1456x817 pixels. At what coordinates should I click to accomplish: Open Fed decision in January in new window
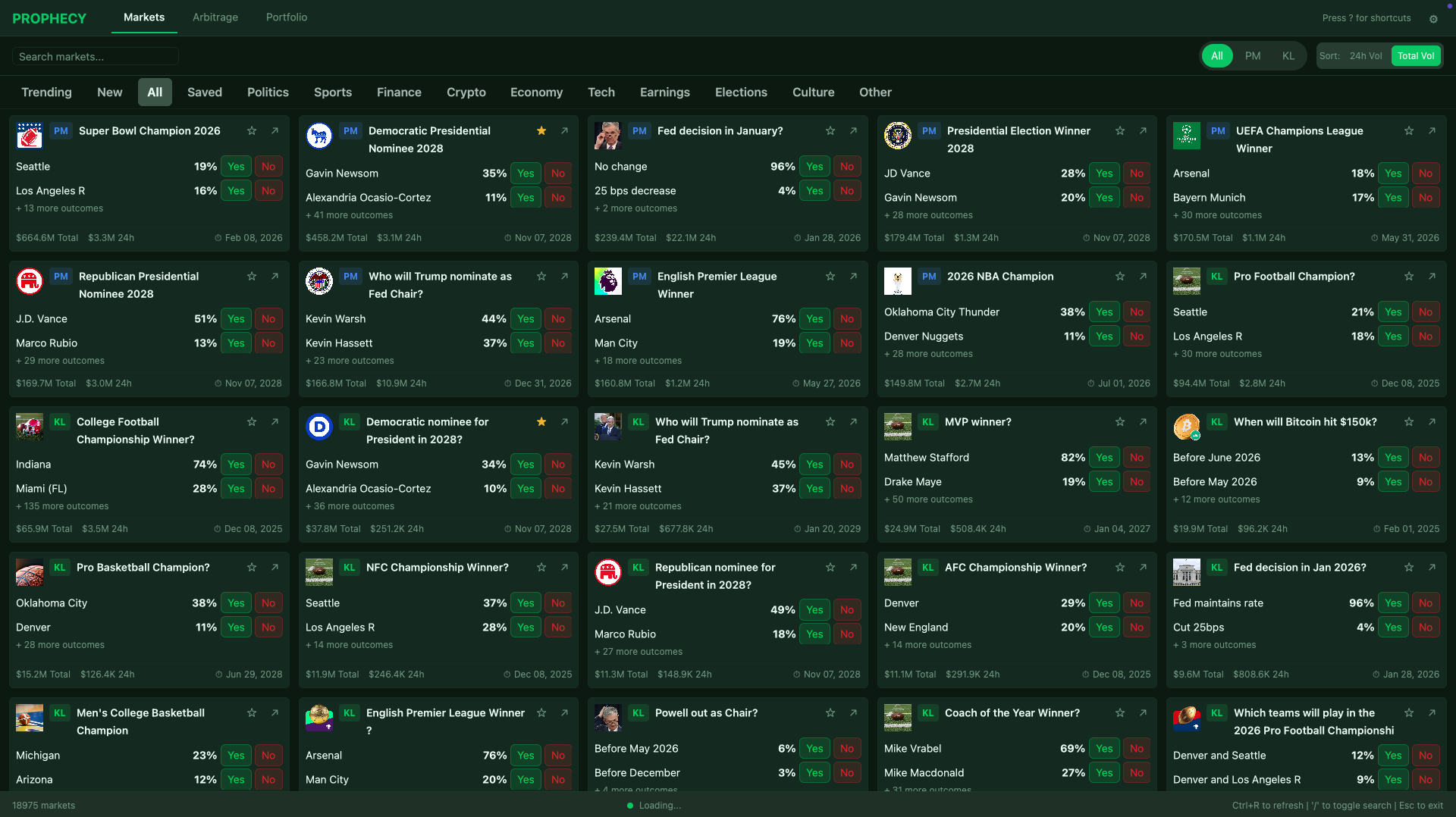[853, 131]
